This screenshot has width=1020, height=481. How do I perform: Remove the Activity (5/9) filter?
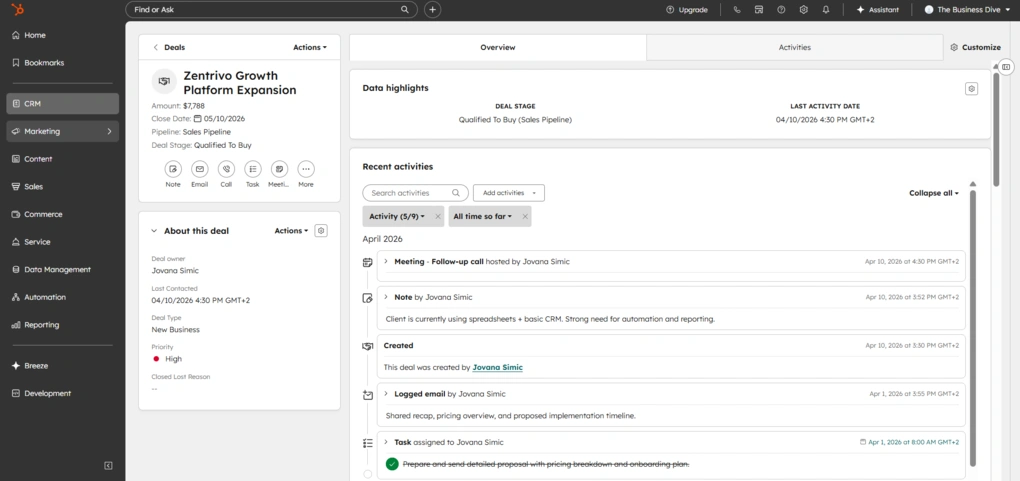437,216
